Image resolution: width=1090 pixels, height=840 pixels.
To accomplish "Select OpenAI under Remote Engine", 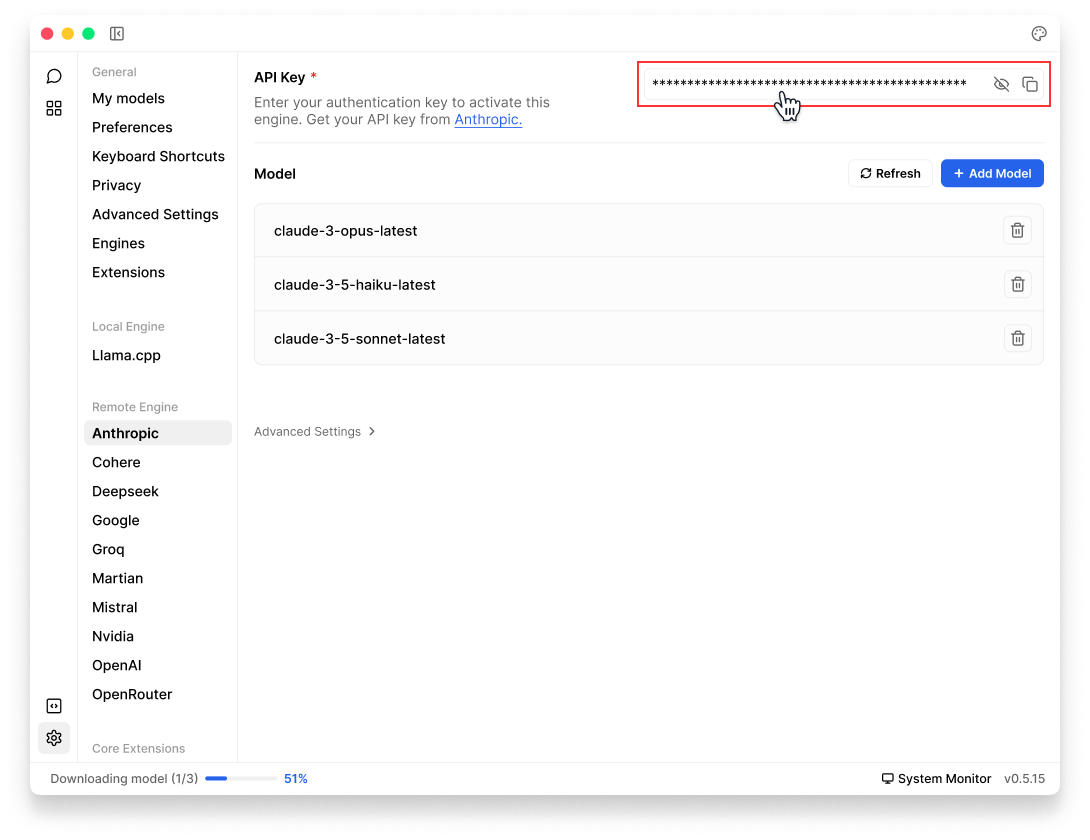I will (118, 666).
